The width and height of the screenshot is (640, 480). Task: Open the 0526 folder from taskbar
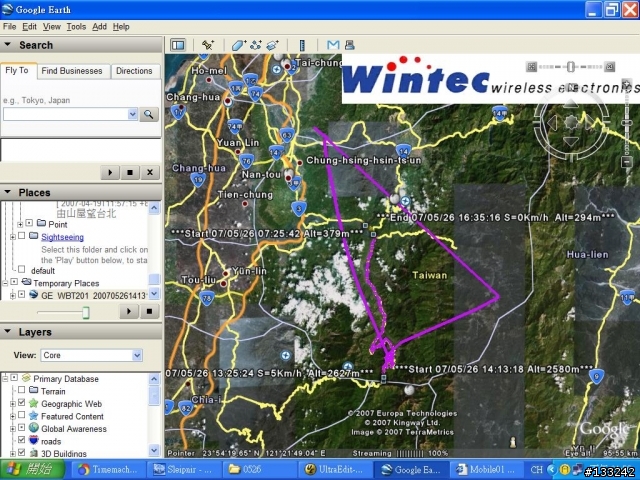pyautogui.click(x=259, y=469)
